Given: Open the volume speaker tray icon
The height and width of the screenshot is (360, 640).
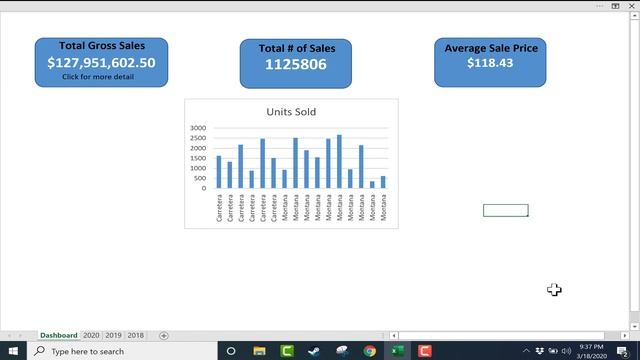Looking at the screenshot, I should [x=567, y=351].
